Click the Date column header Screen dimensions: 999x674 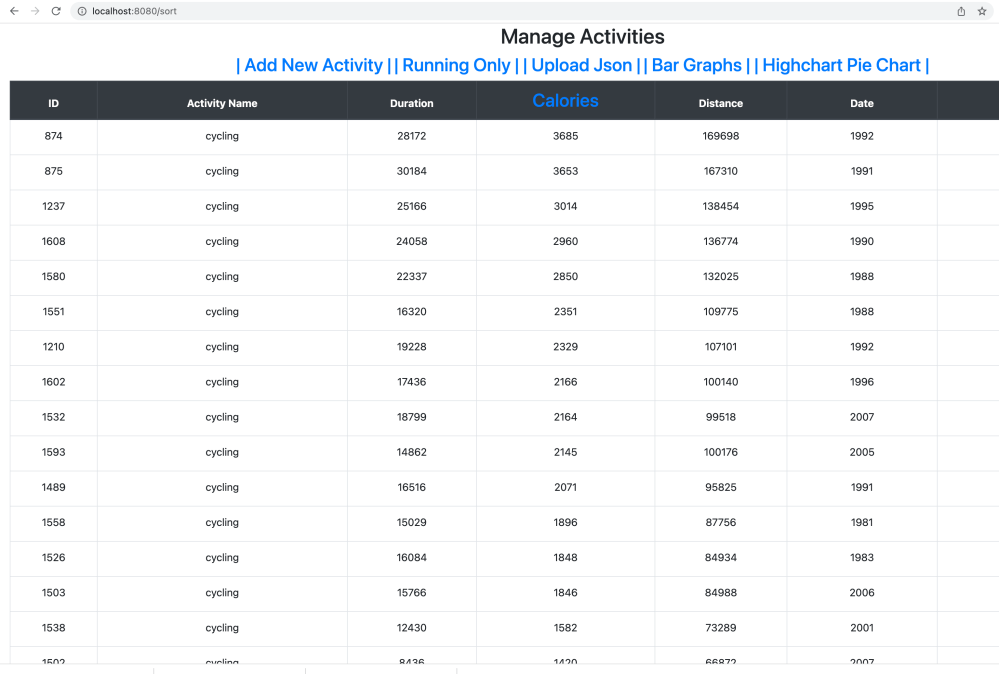coord(862,103)
